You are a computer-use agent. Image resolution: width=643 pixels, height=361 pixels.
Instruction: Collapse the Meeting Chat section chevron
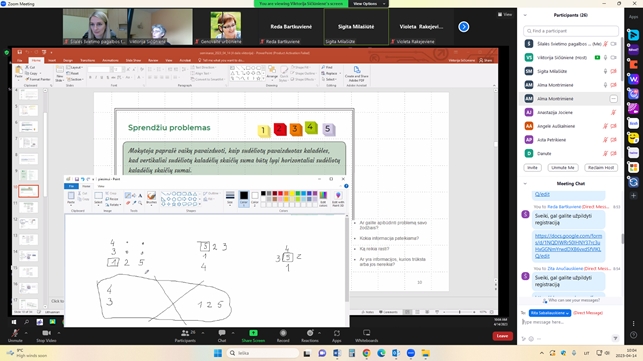click(525, 184)
